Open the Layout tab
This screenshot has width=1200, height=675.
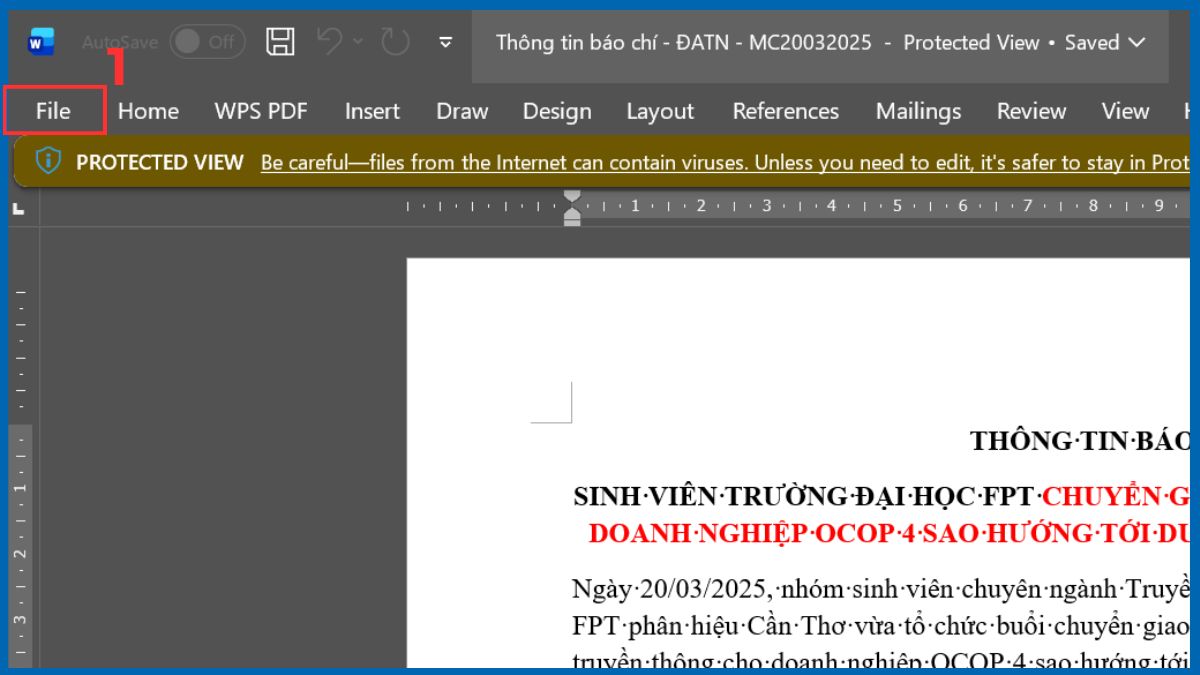click(x=659, y=111)
